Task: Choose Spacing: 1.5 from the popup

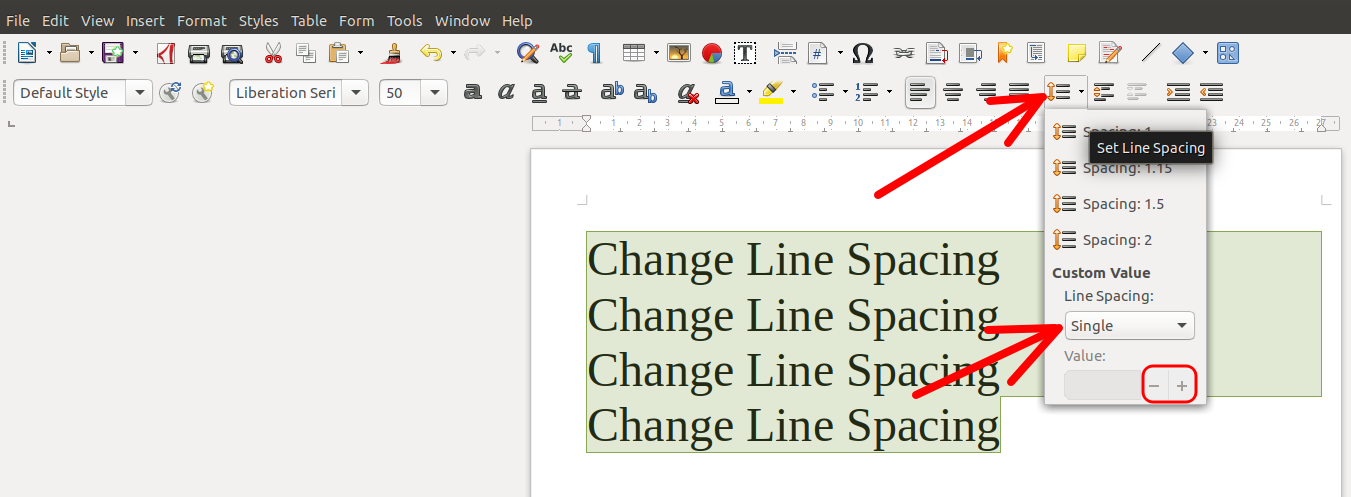Action: click(x=1125, y=204)
